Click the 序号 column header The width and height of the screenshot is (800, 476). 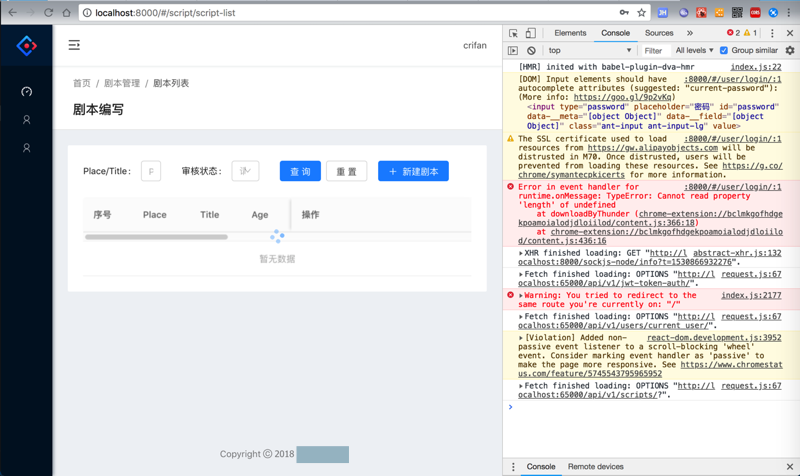[x=102, y=215]
